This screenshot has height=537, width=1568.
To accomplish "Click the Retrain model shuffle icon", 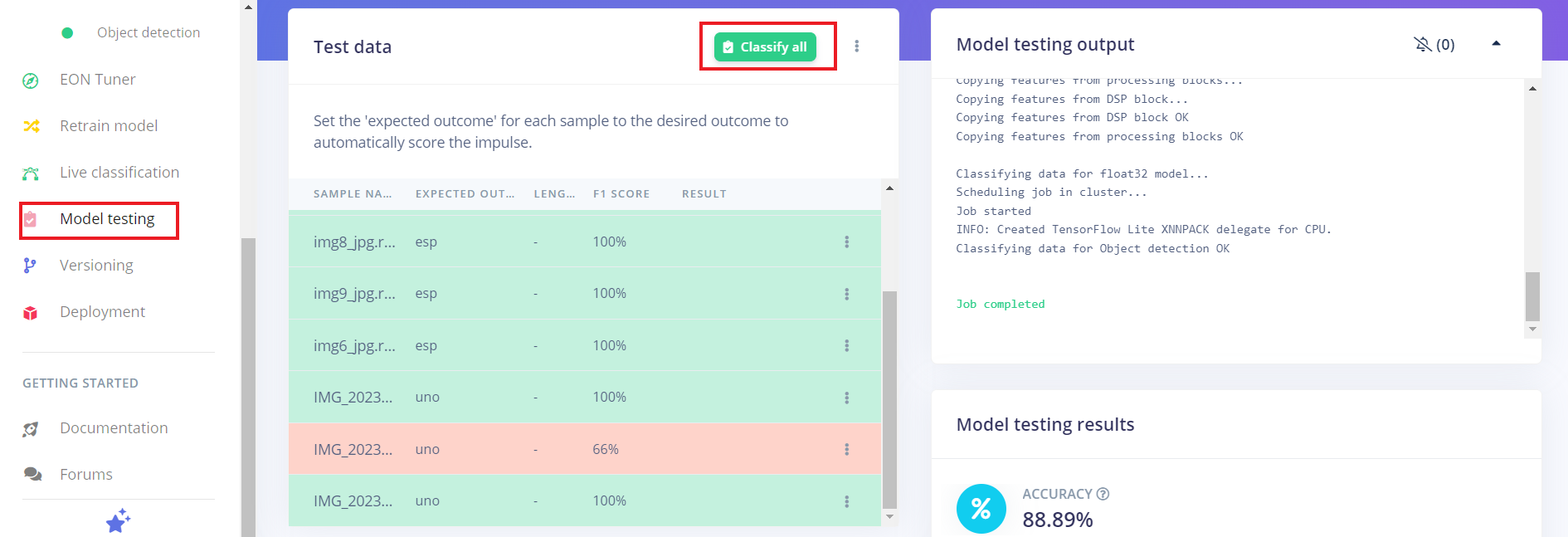I will click(31, 126).
